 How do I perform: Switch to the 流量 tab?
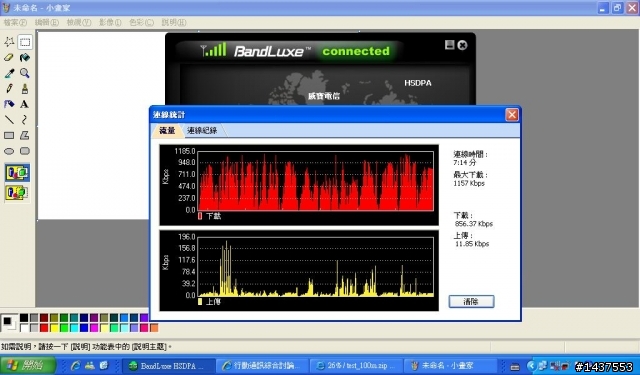coord(167,131)
